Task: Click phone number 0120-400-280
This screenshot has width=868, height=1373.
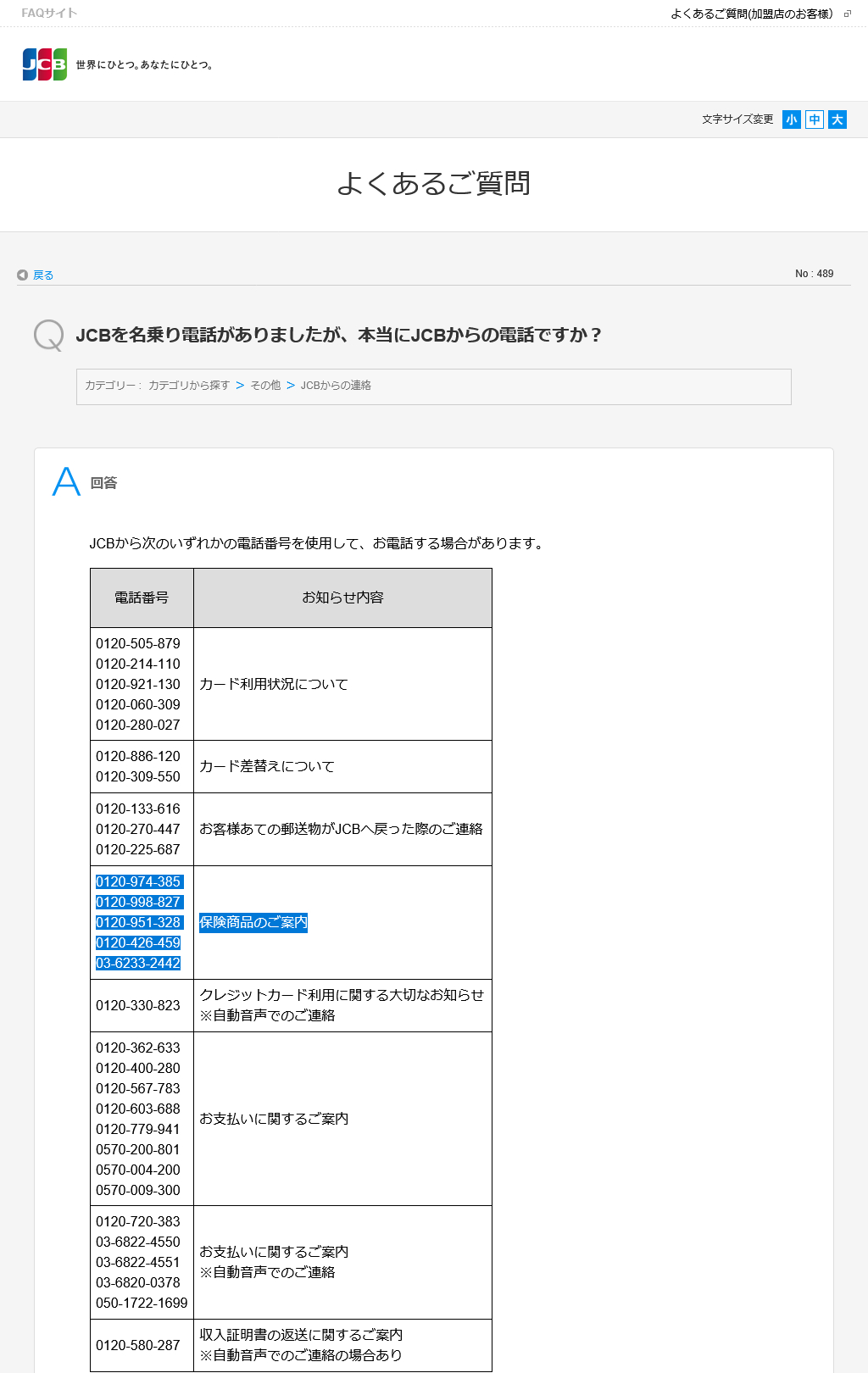Action: tap(138, 1068)
